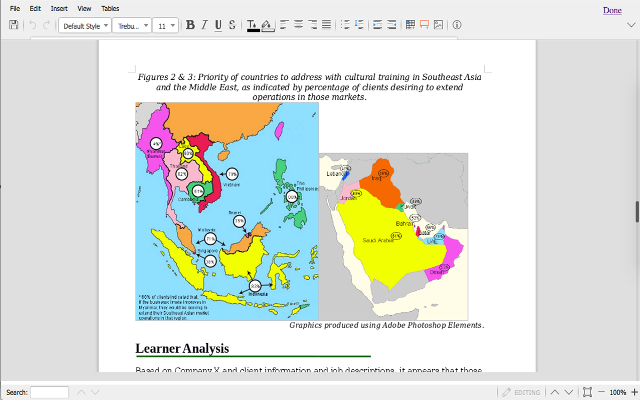Screen dimensions: 640x400
Task: Select the Southeast Asia map image
Action: point(227,211)
